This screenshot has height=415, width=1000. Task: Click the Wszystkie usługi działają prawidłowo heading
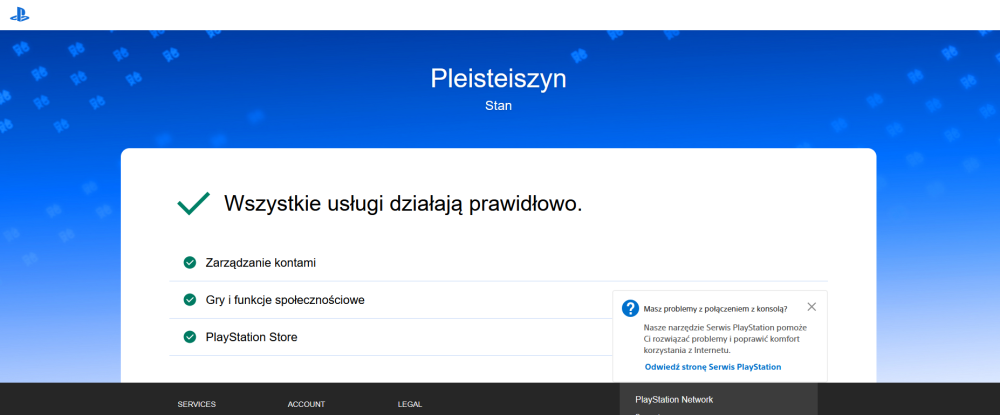[403, 203]
